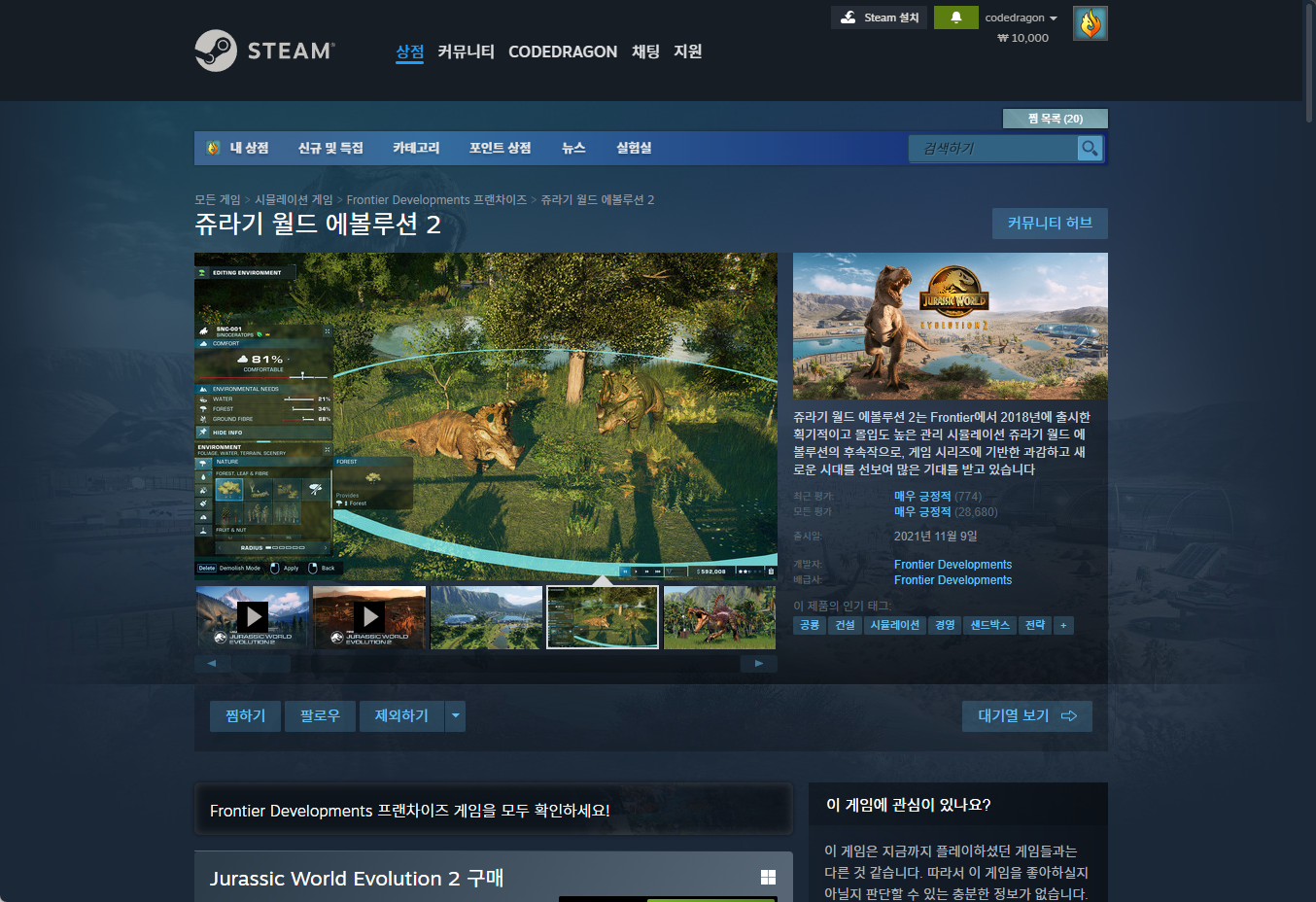Select the 공룡 tag

click(x=810, y=625)
